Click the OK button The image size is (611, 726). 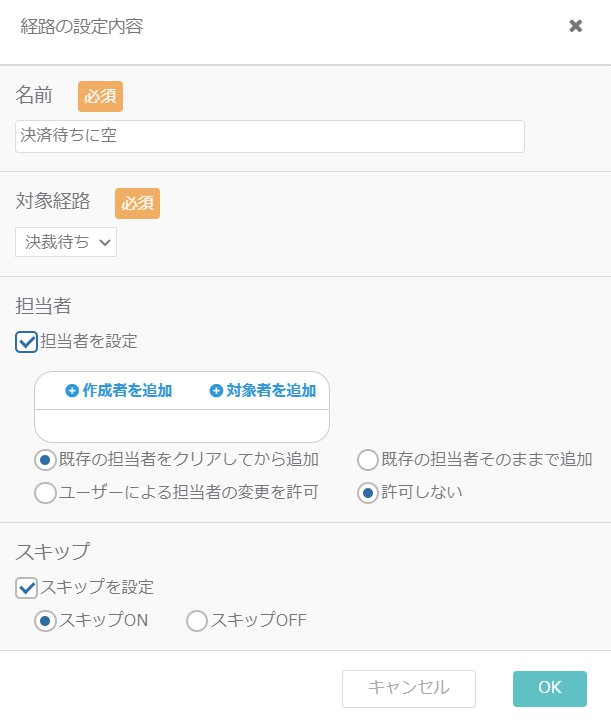[549, 688]
